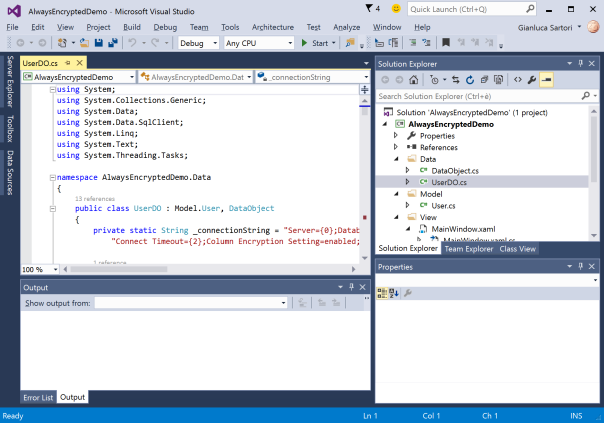Viewport: 604px width, 423px height.
Task: Collapse the Data folder in Solution Explorer
Action: pos(396,158)
